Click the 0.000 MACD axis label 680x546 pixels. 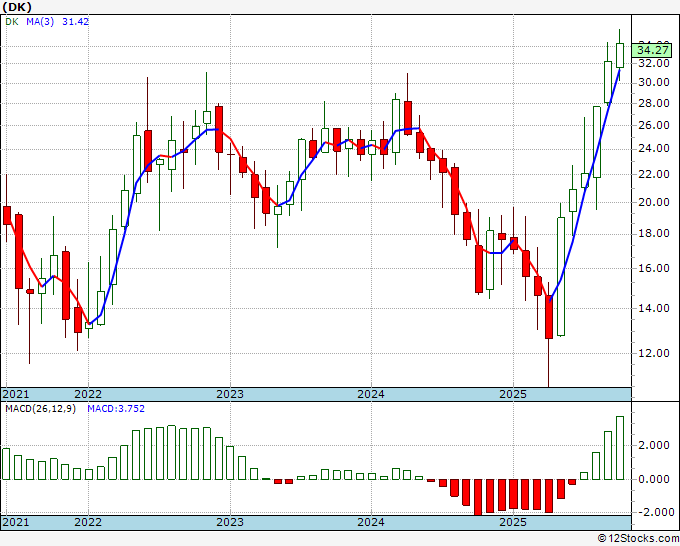pyautogui.click(x=654, y=479)
